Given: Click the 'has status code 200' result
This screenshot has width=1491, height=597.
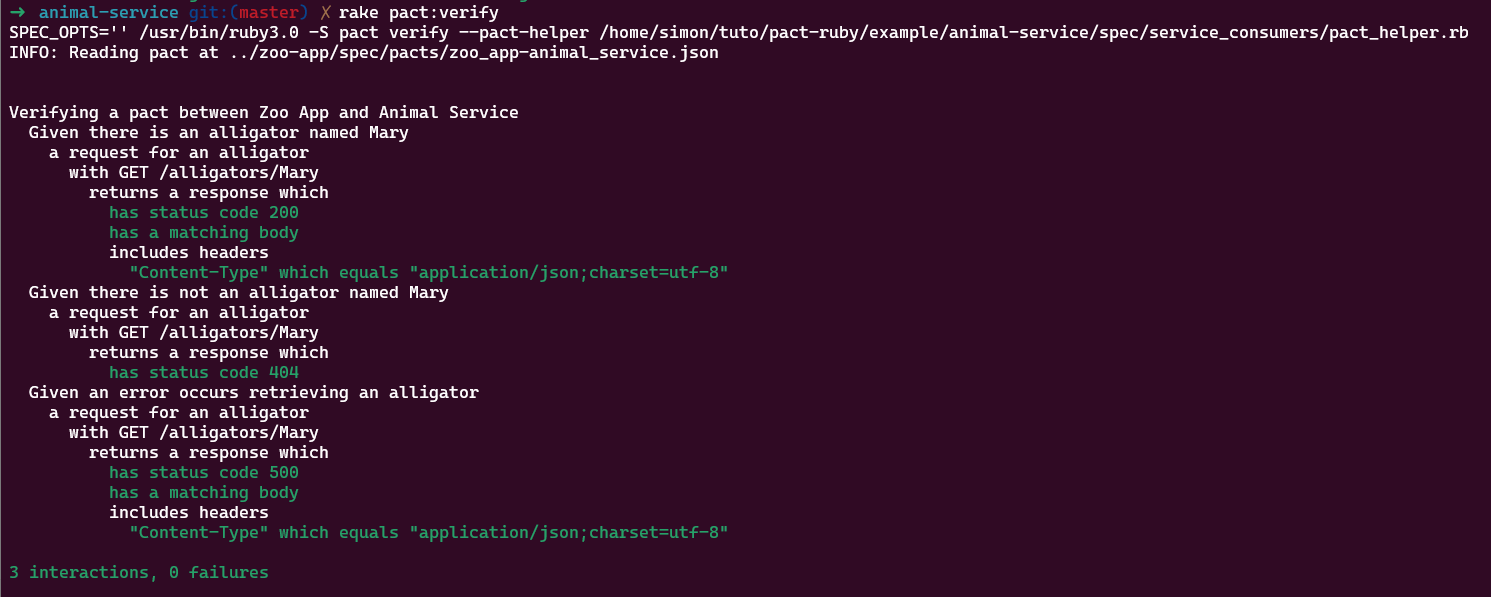Looking at the screenshot, I should 204,213.
